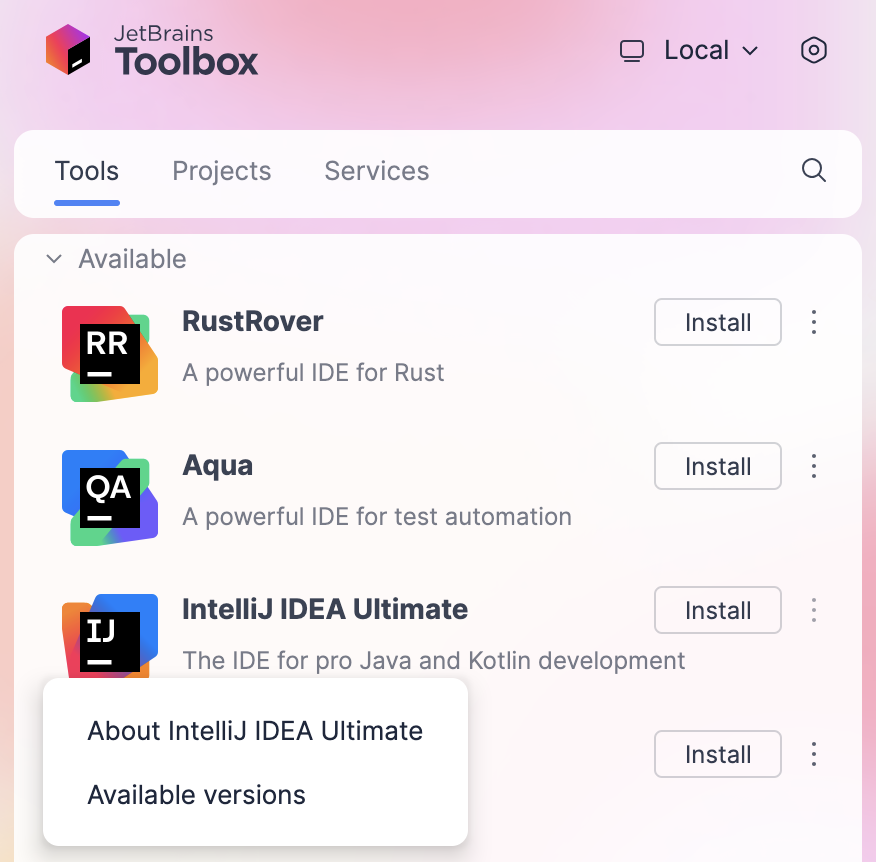Click the Aqua application icon

click(x=109, y=497)
